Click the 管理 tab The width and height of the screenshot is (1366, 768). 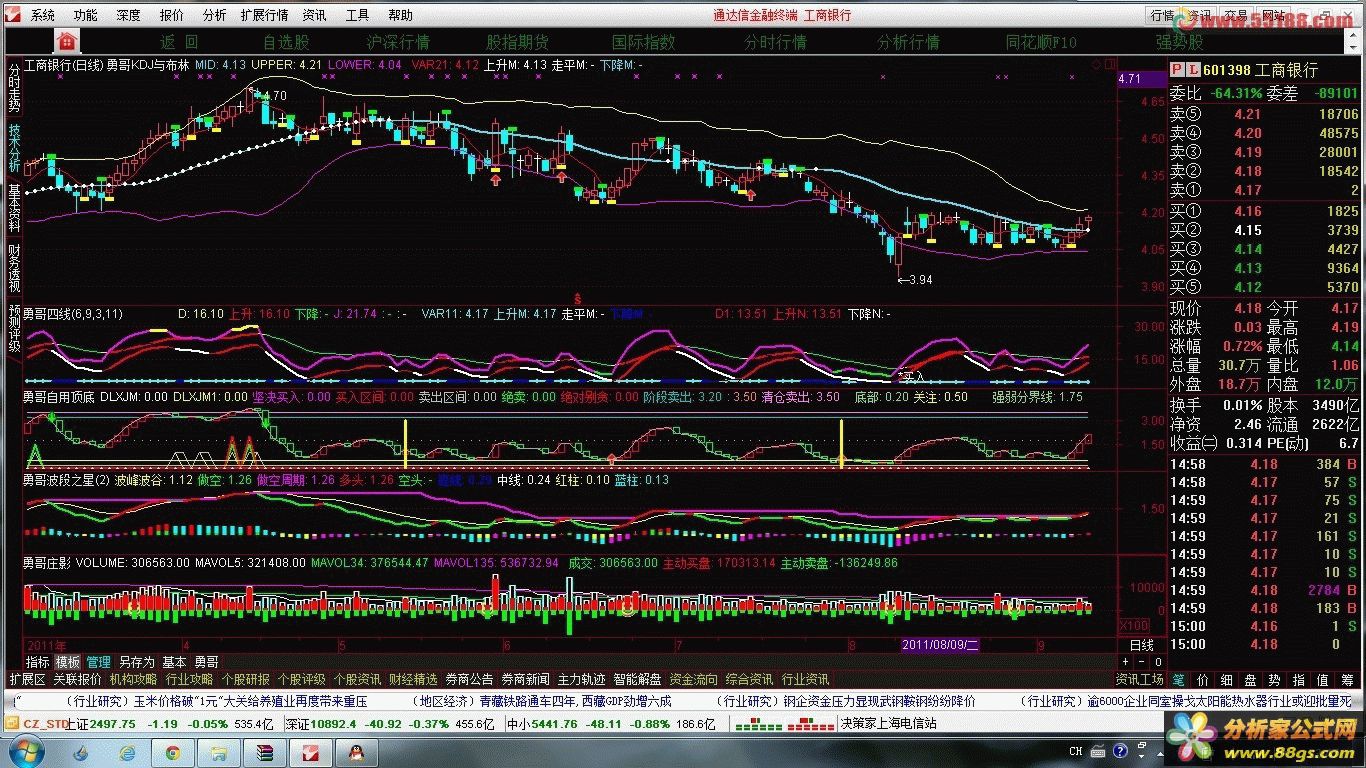coord(98,662)
